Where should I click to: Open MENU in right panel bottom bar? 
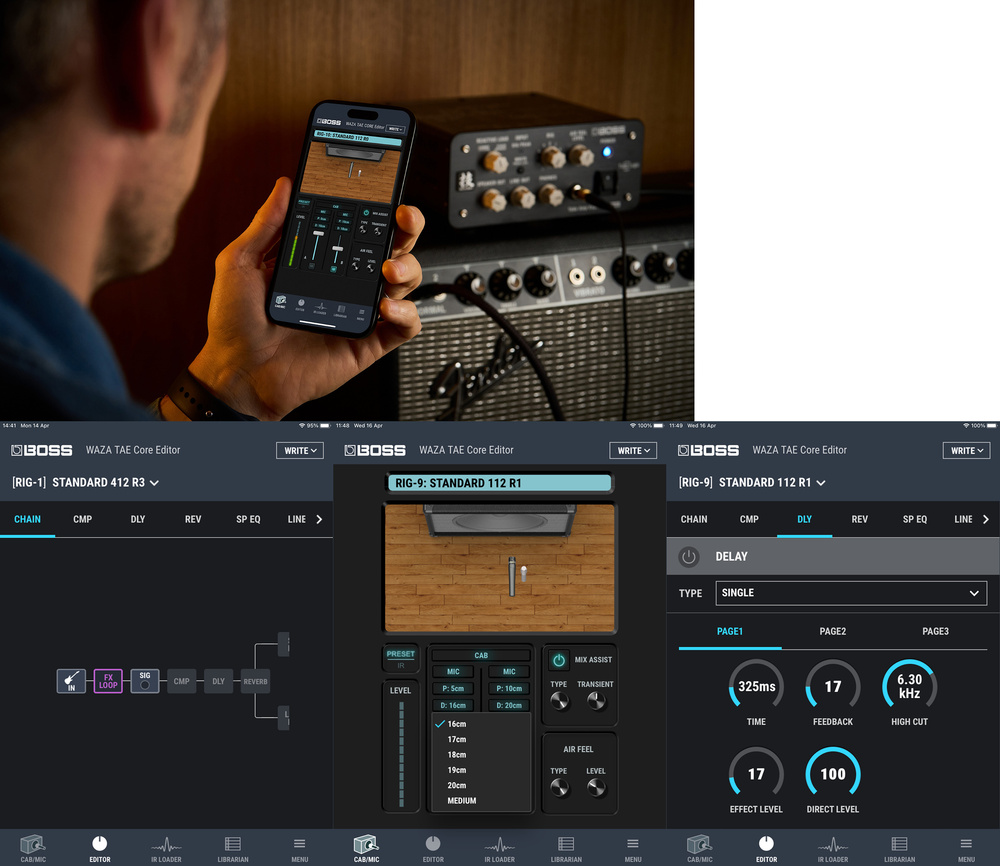coord(966,849)
